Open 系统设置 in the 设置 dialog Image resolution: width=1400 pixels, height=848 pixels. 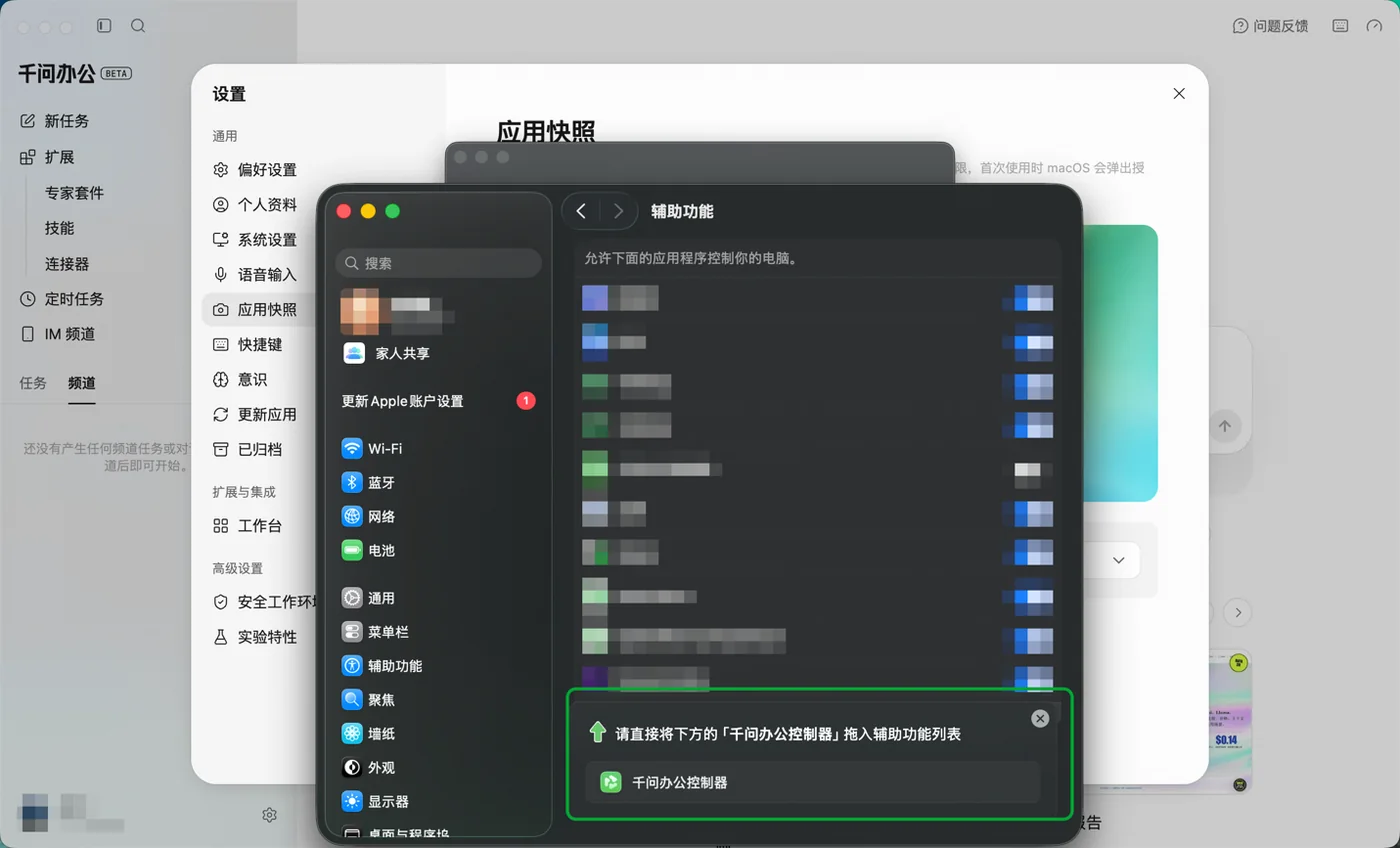coord(256,240)
